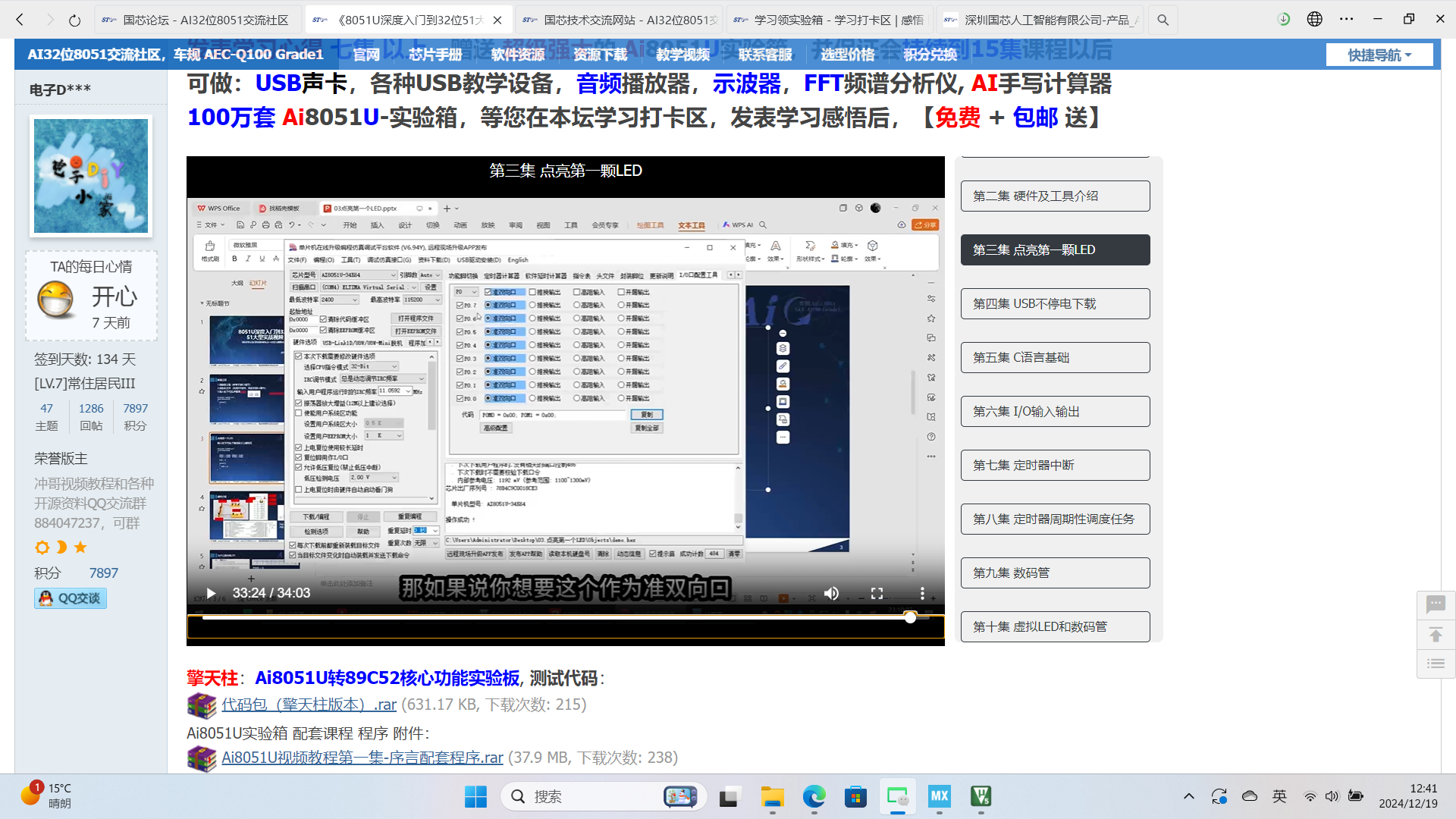The width and height of the screenshot is (1456, 819).
Task: Download 代码包（擎天柱版本）.rar
Action: (x=309, y=704)
